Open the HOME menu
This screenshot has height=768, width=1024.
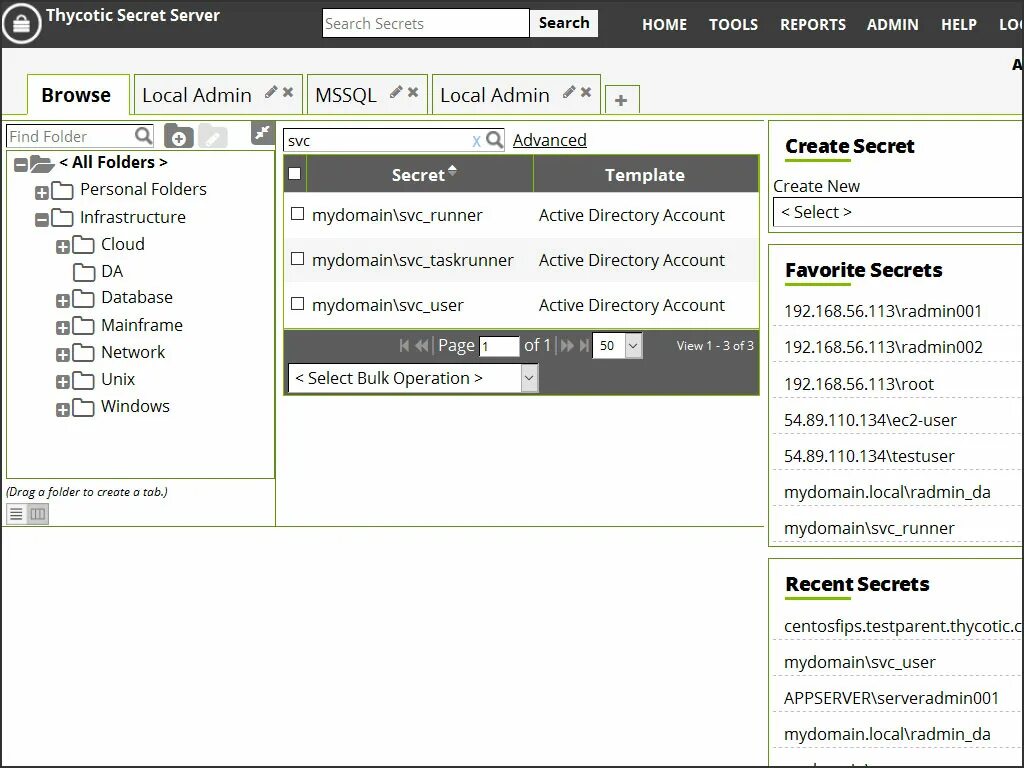[664, 25]
